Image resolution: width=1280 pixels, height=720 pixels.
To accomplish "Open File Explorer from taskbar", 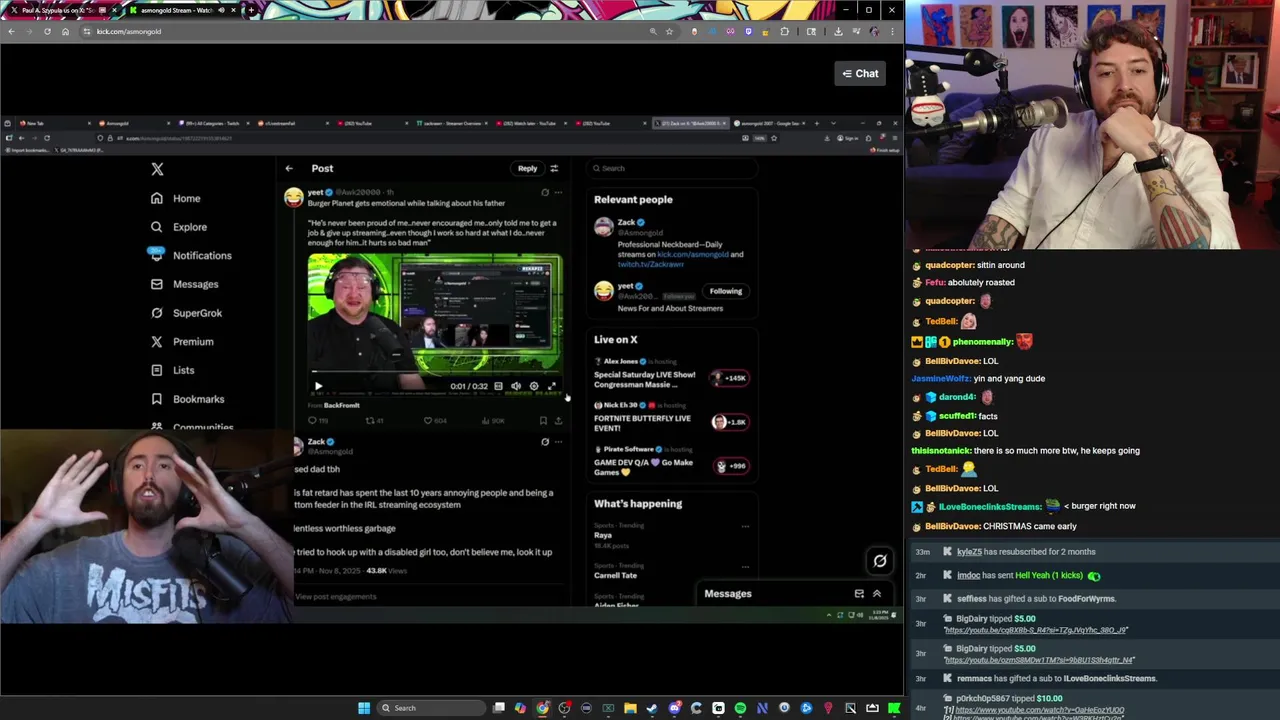I will (630, 708).
